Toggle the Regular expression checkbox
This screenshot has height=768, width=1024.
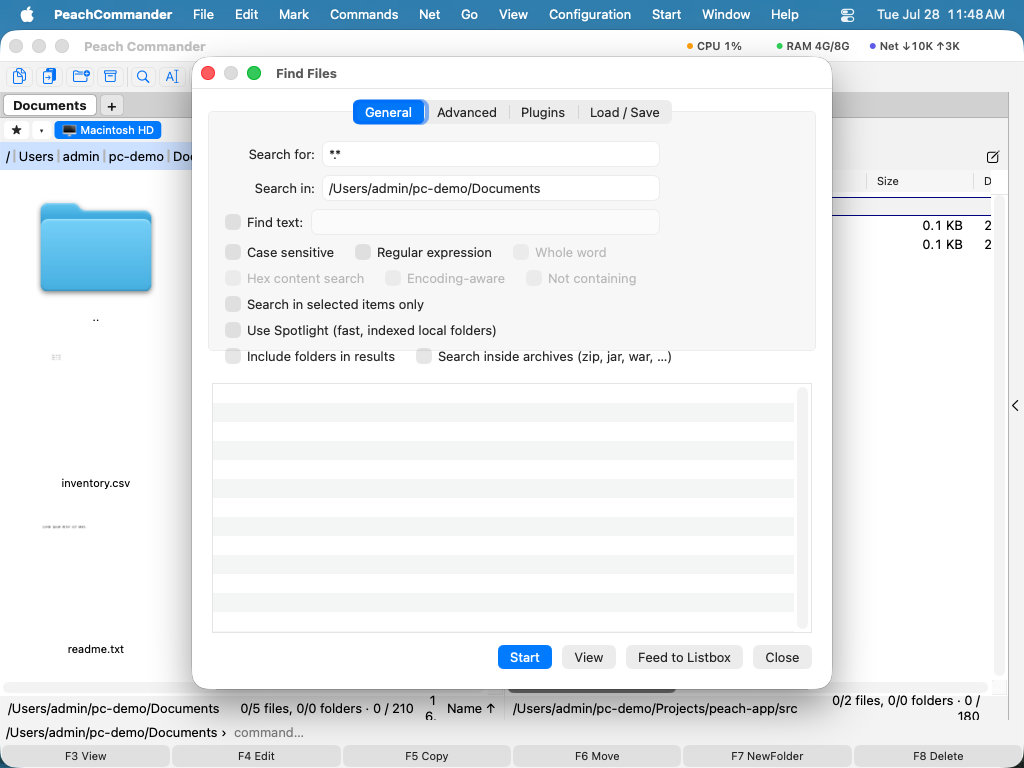[363, 252]
